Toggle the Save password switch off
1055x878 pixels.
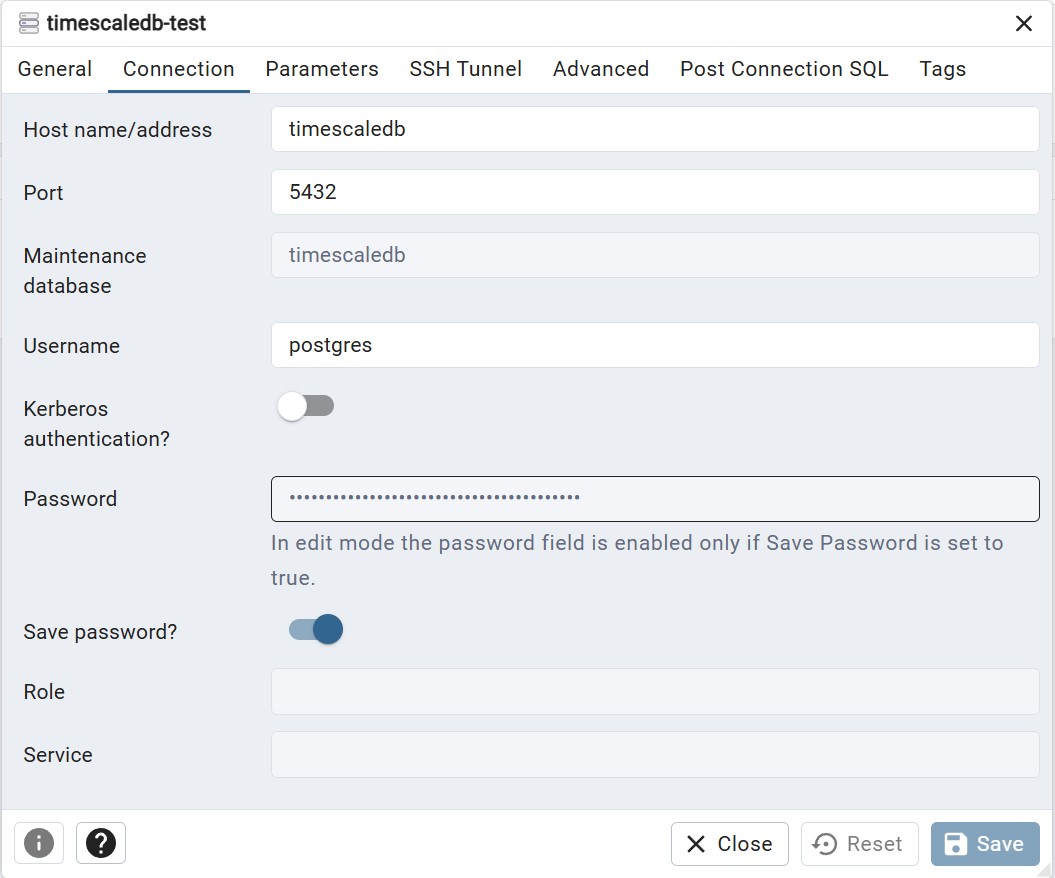click(x=316, y=629)
